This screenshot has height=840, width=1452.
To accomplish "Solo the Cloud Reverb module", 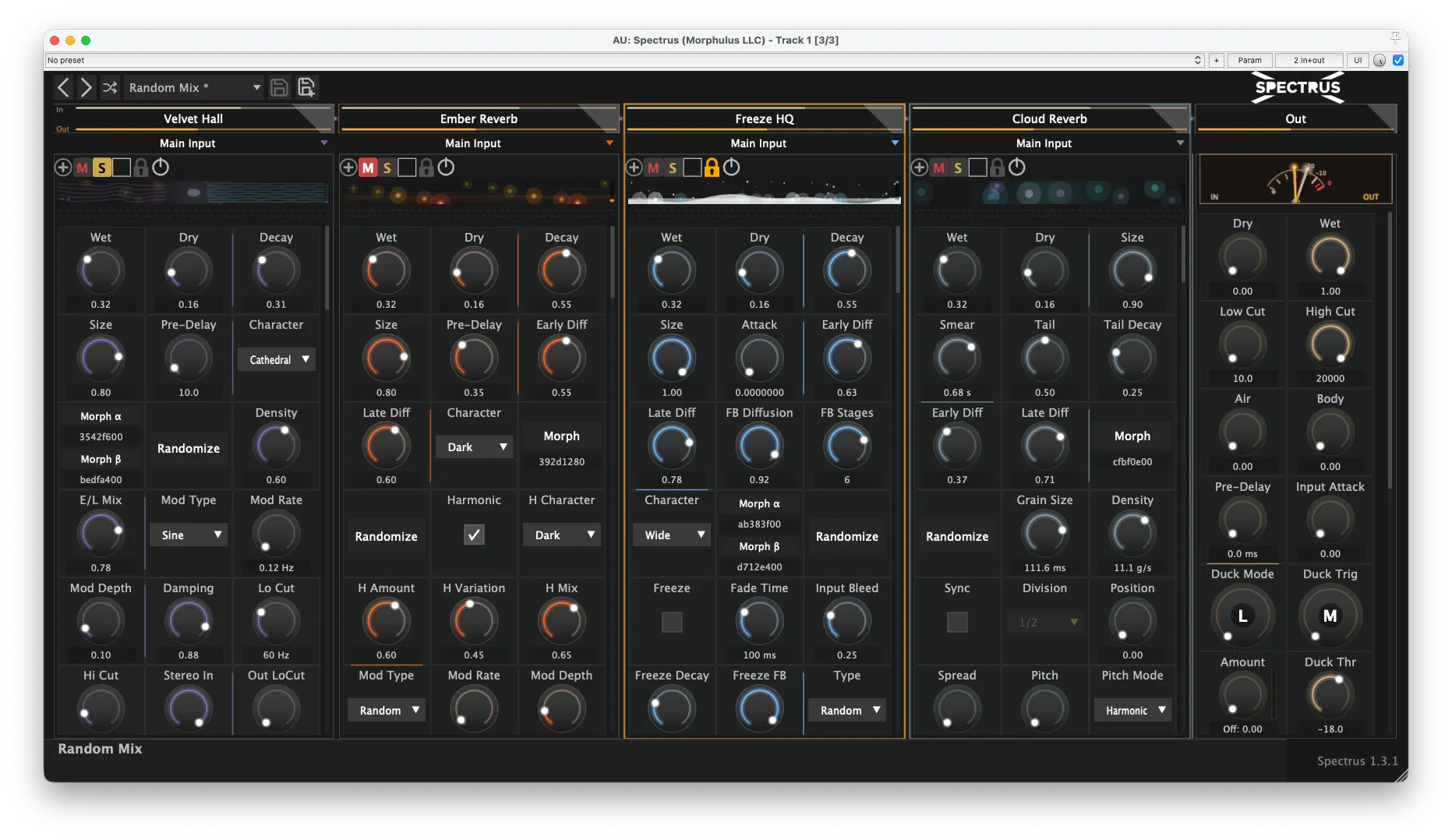I will pyautogui.click(x=958, y=167).
